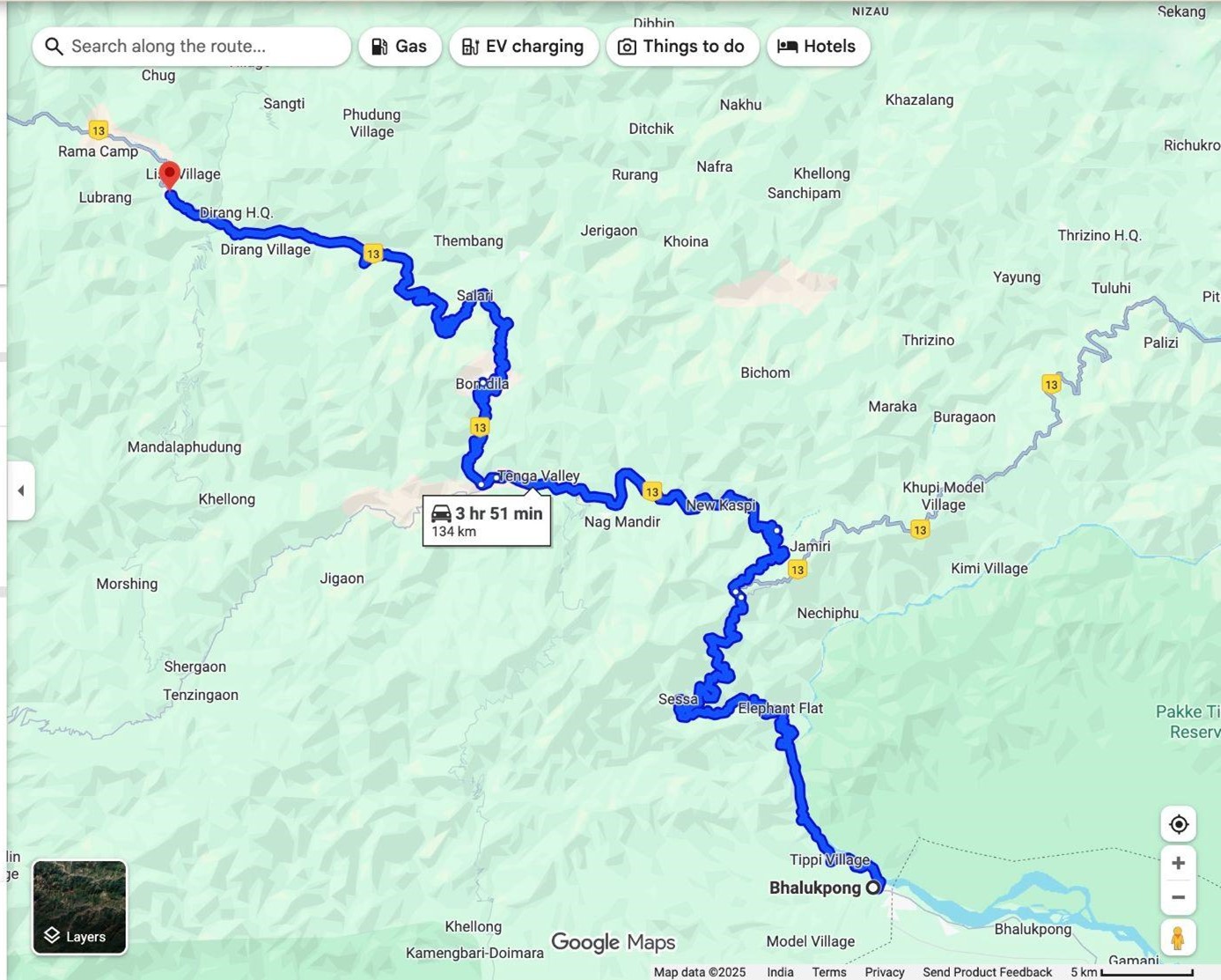Toggle the map scale bar units
The image size is (1221, 980).
[1131, 972]
